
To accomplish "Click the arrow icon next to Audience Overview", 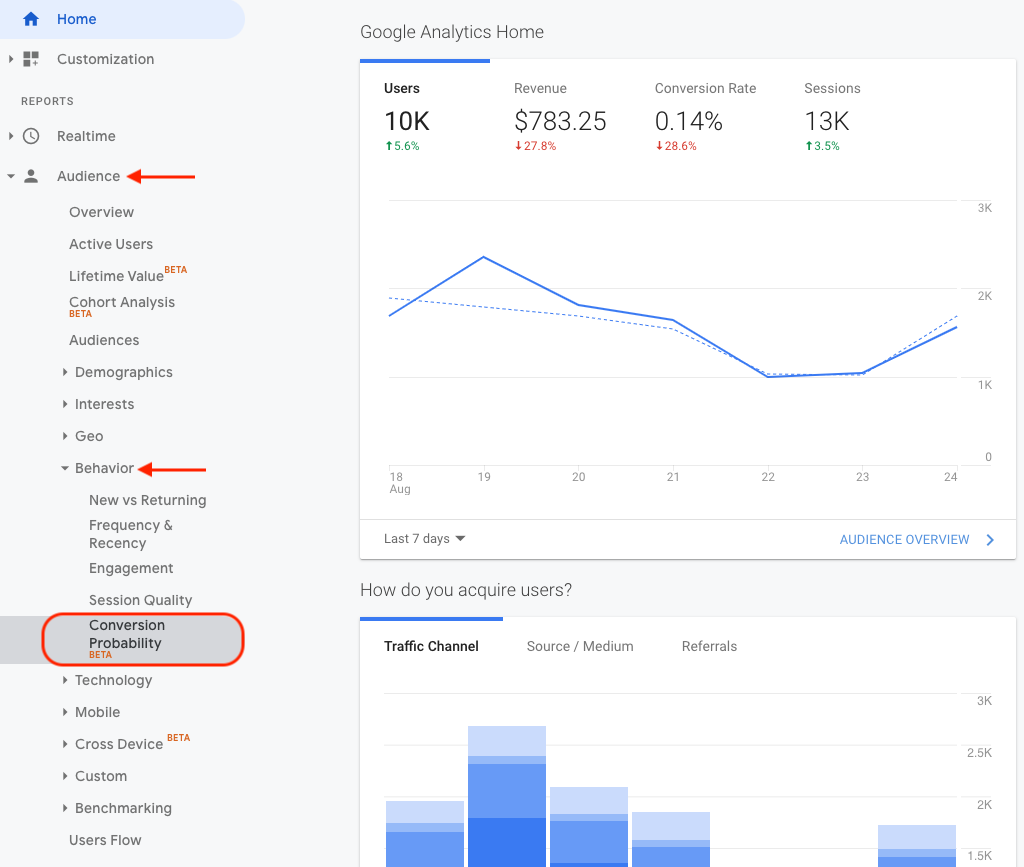I will point(989,539).
